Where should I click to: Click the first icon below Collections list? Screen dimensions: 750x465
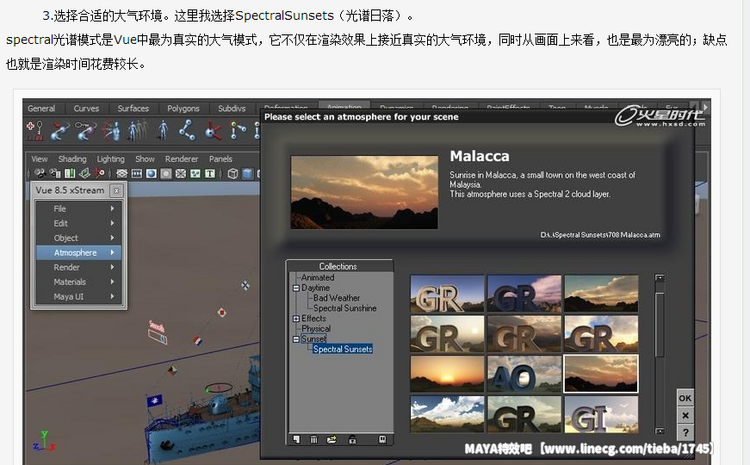[297, 439]
